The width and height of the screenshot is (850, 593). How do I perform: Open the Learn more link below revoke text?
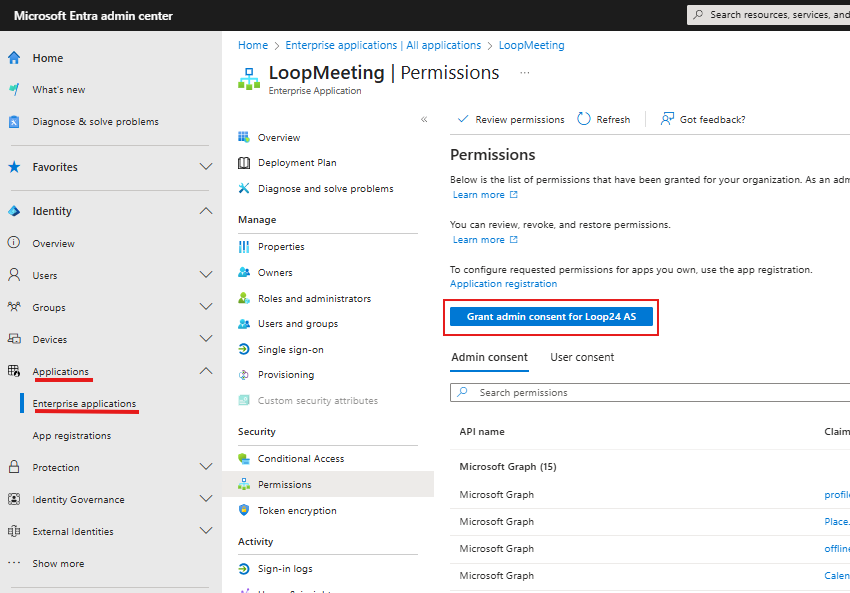[x=485, y=240]
